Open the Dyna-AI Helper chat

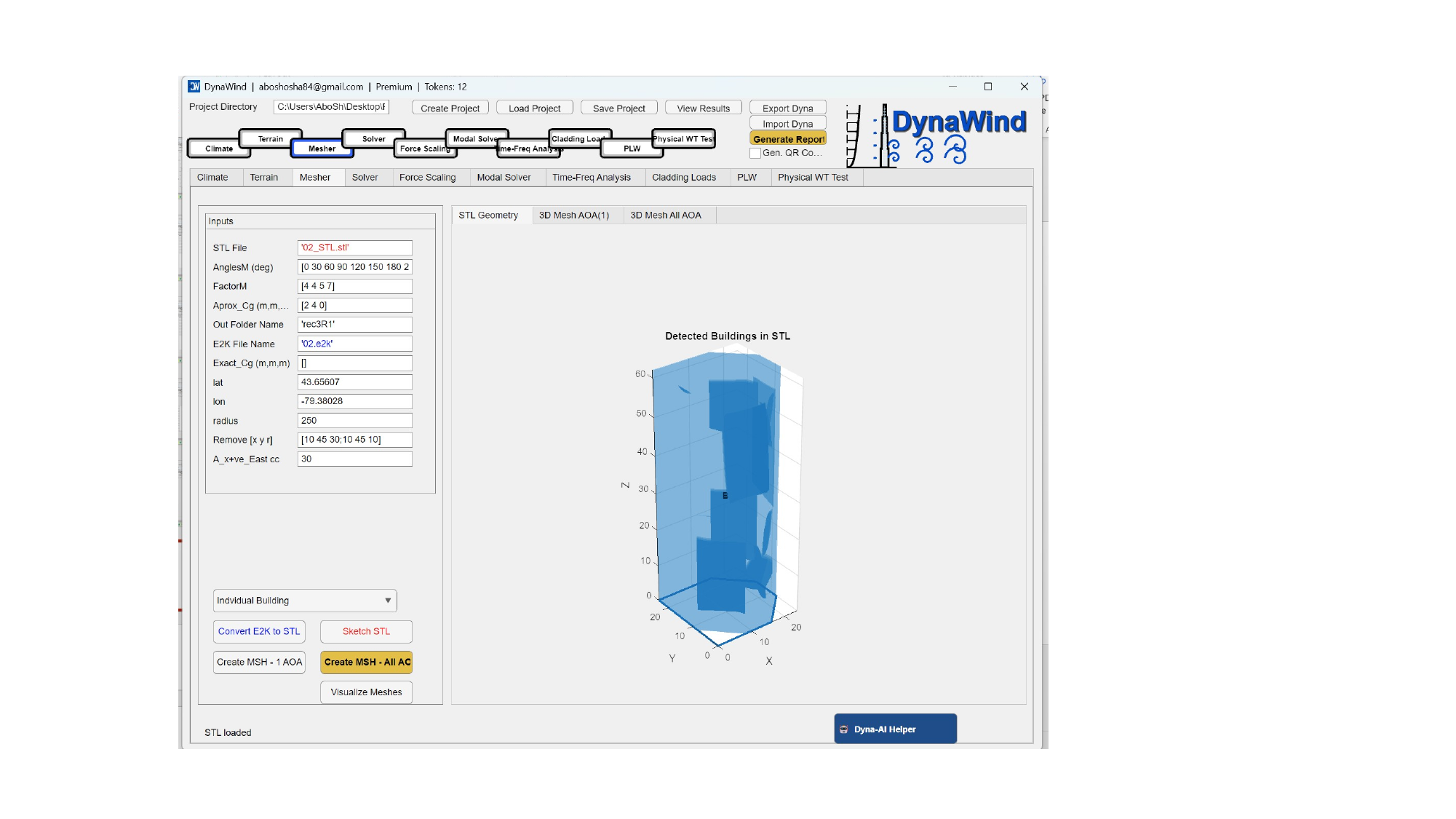point(895,729)
